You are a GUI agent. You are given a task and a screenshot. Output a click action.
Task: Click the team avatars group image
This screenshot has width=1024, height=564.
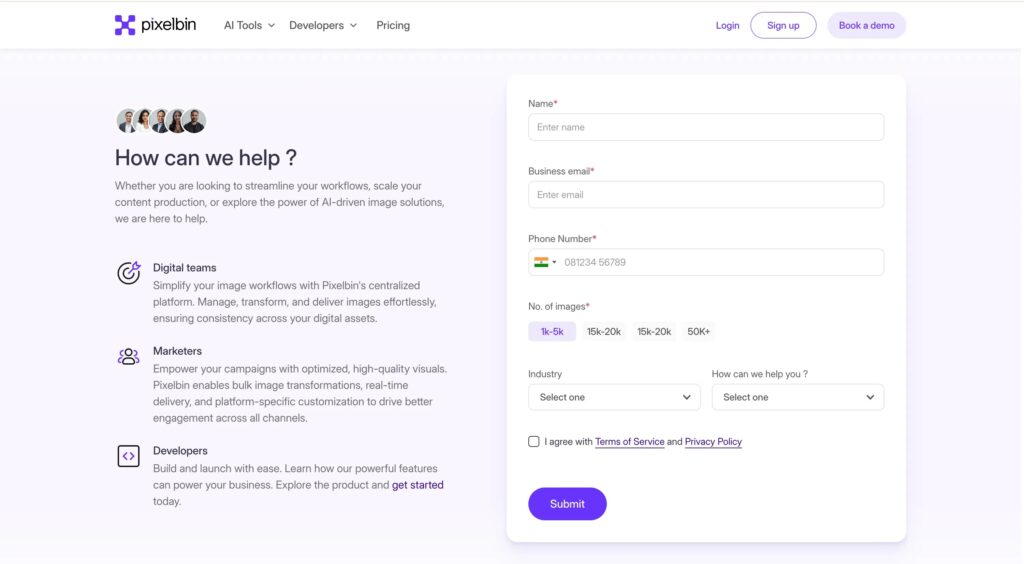(x=161, y=121)
